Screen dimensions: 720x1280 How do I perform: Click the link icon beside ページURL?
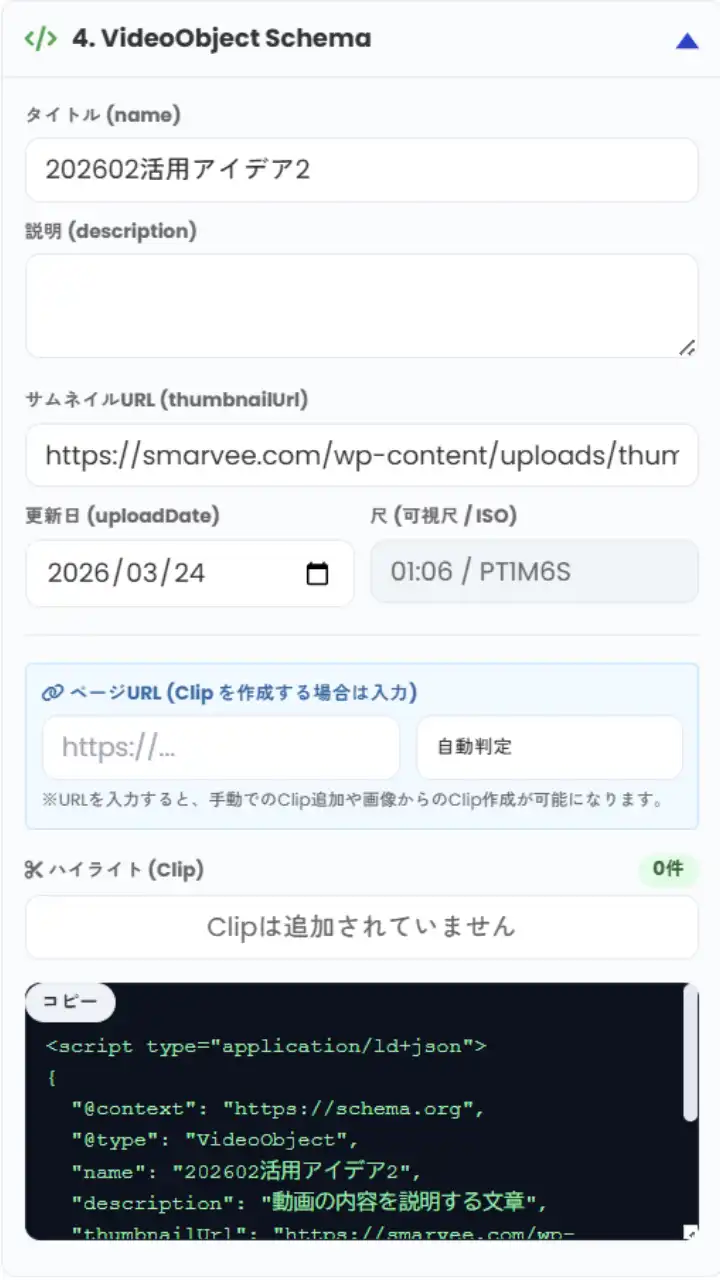52,693
